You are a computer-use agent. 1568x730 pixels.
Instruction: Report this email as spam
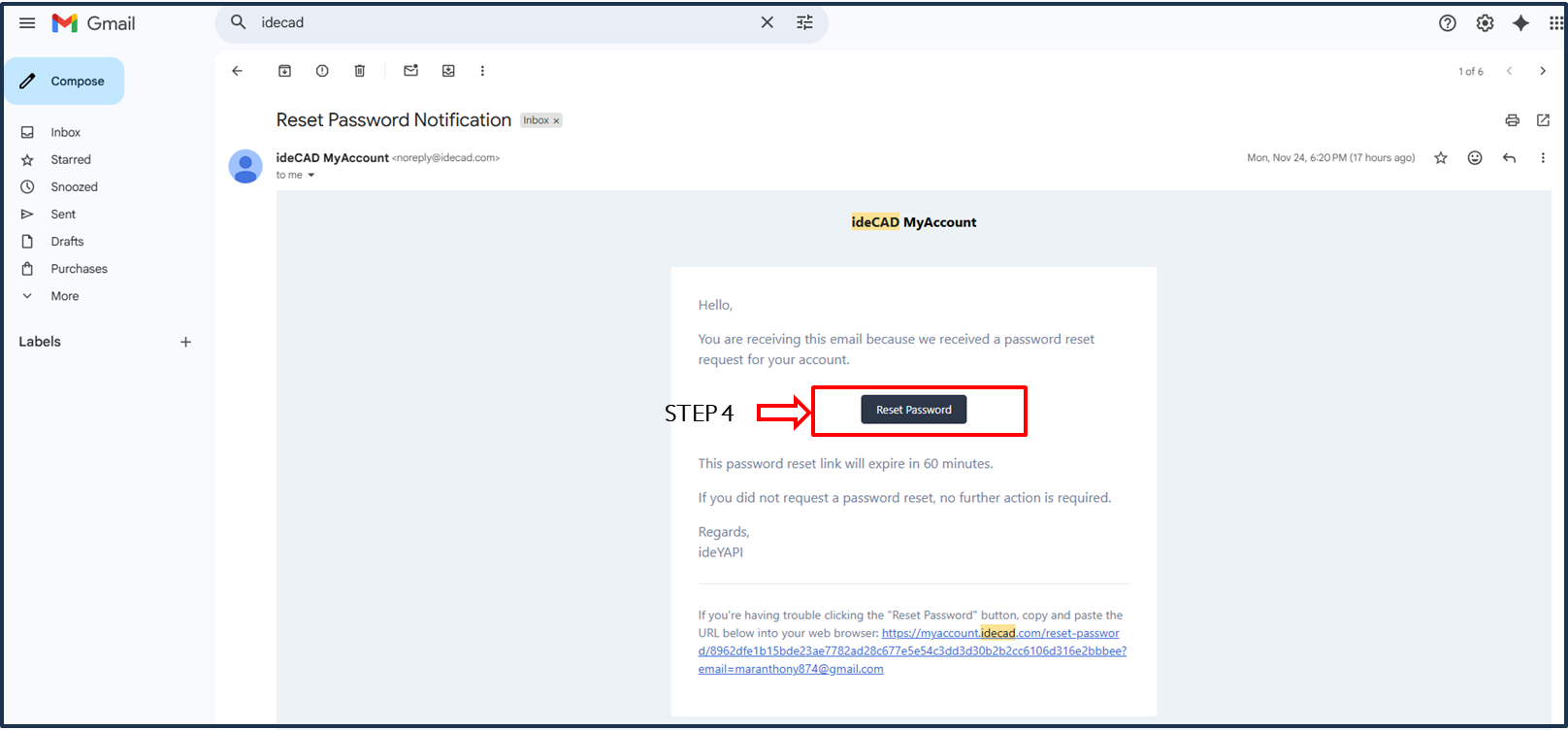pyautogui.click(x=322, y=71)
